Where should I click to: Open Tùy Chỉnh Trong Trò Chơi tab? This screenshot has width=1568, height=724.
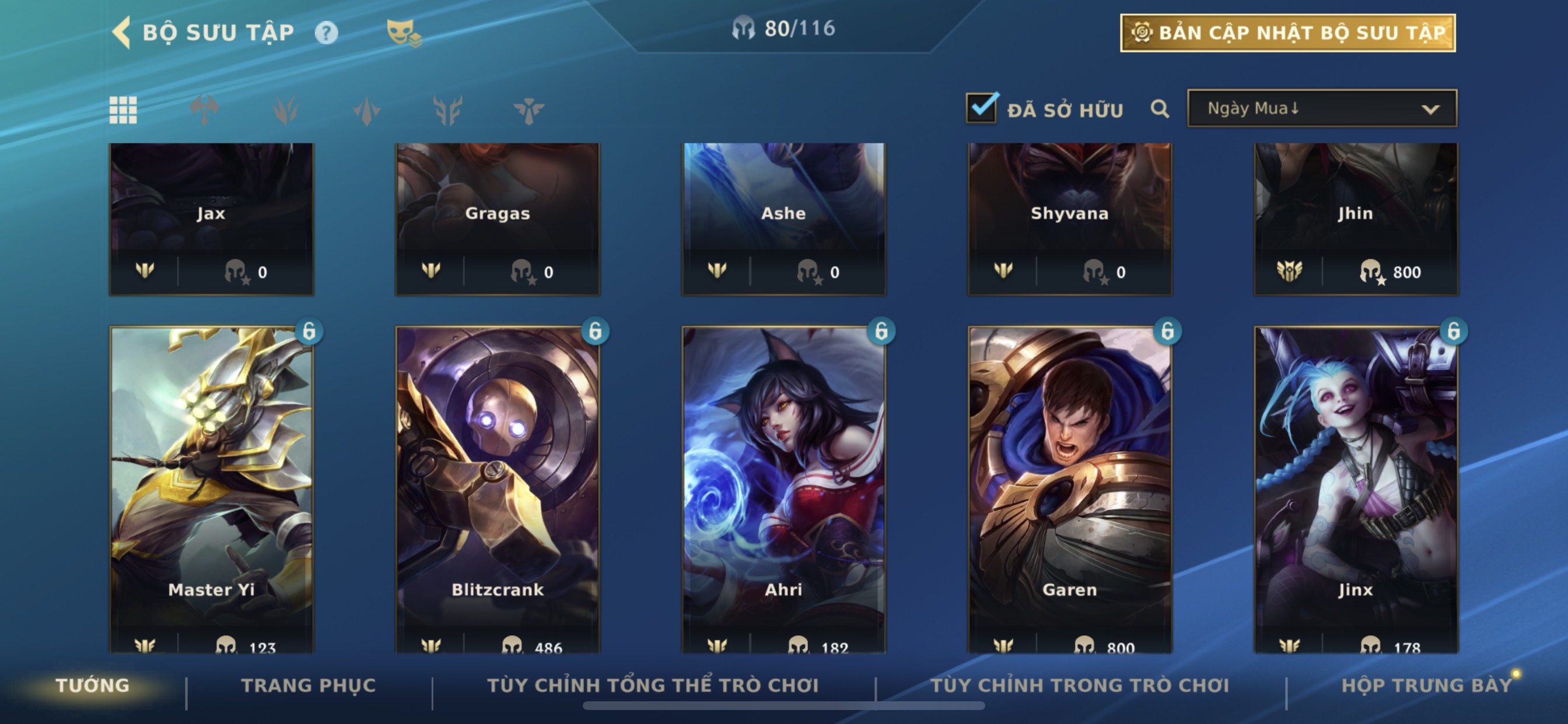point(1080,685)
